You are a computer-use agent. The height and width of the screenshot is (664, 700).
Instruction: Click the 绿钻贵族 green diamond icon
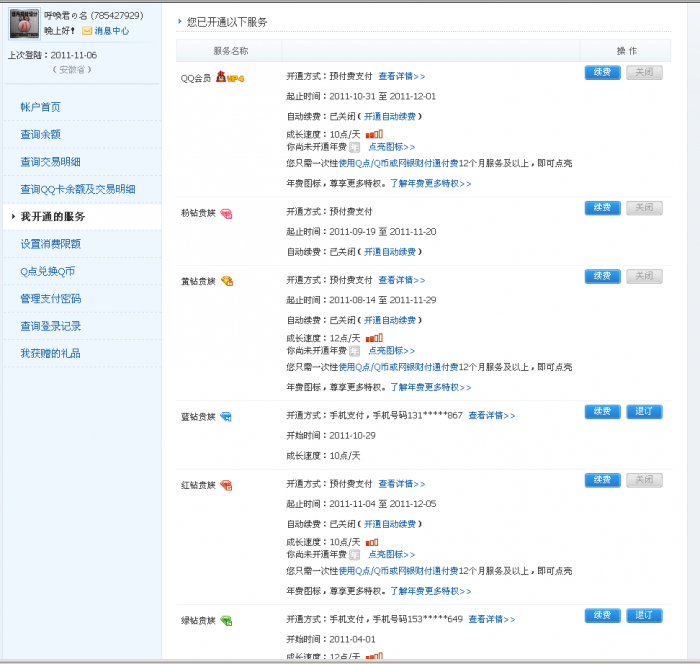pyautogui.click(x=226, y=620)
